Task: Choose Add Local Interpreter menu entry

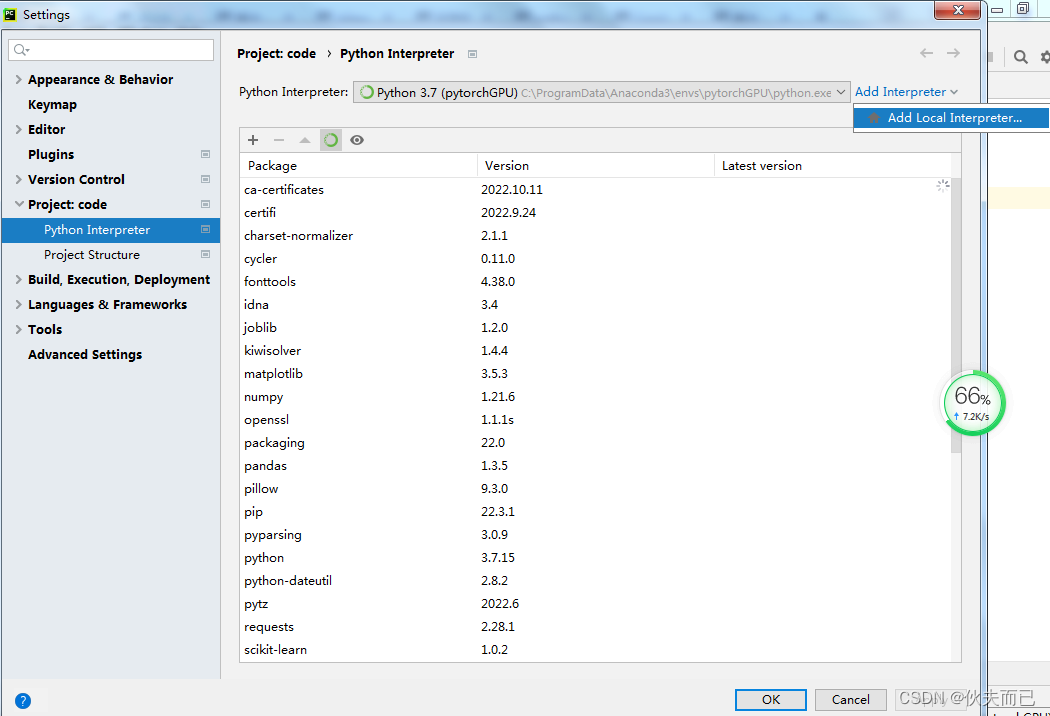Action: 951,118
